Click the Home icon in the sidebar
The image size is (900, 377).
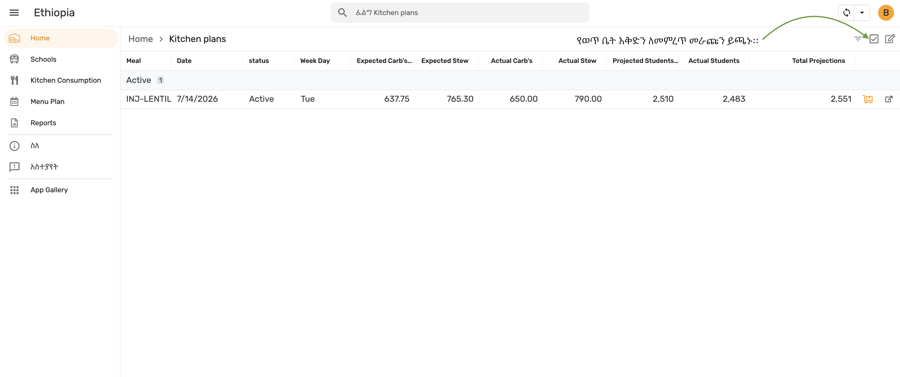15,38
